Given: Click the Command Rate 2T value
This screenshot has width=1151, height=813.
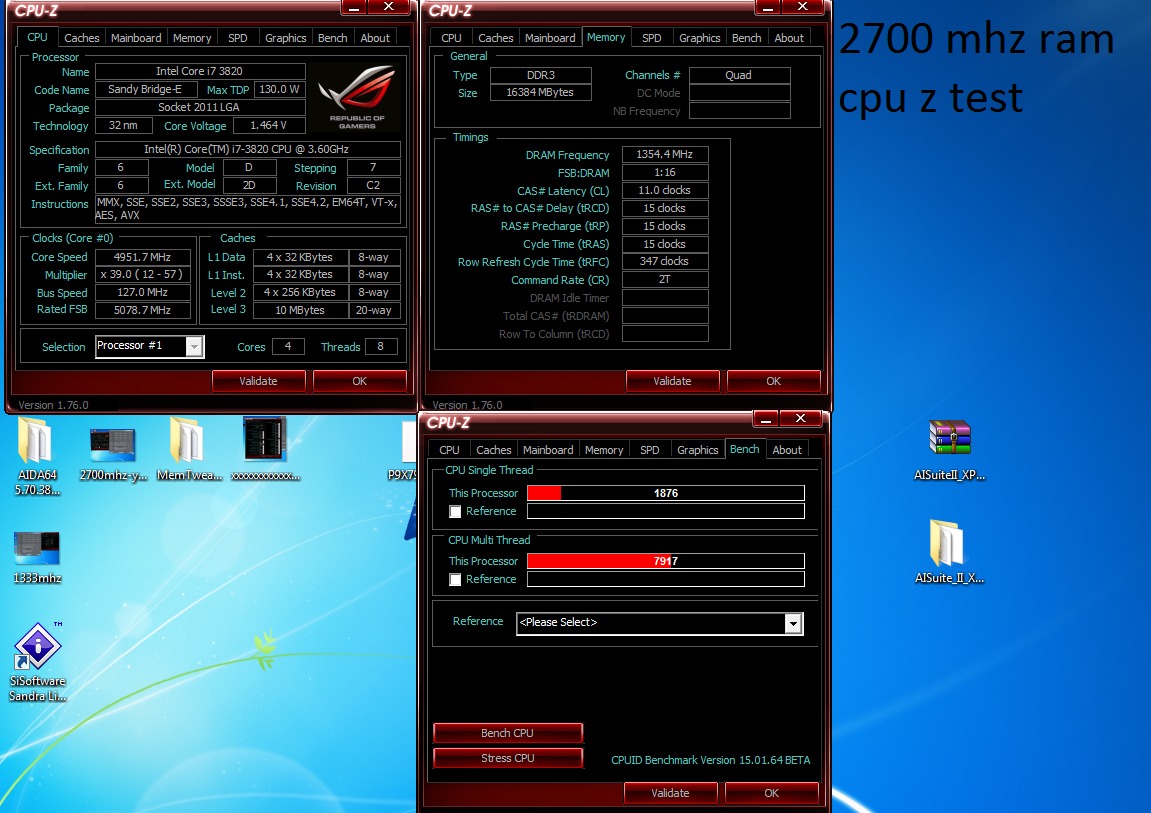Looking at the screenshot, I should 664,280.
